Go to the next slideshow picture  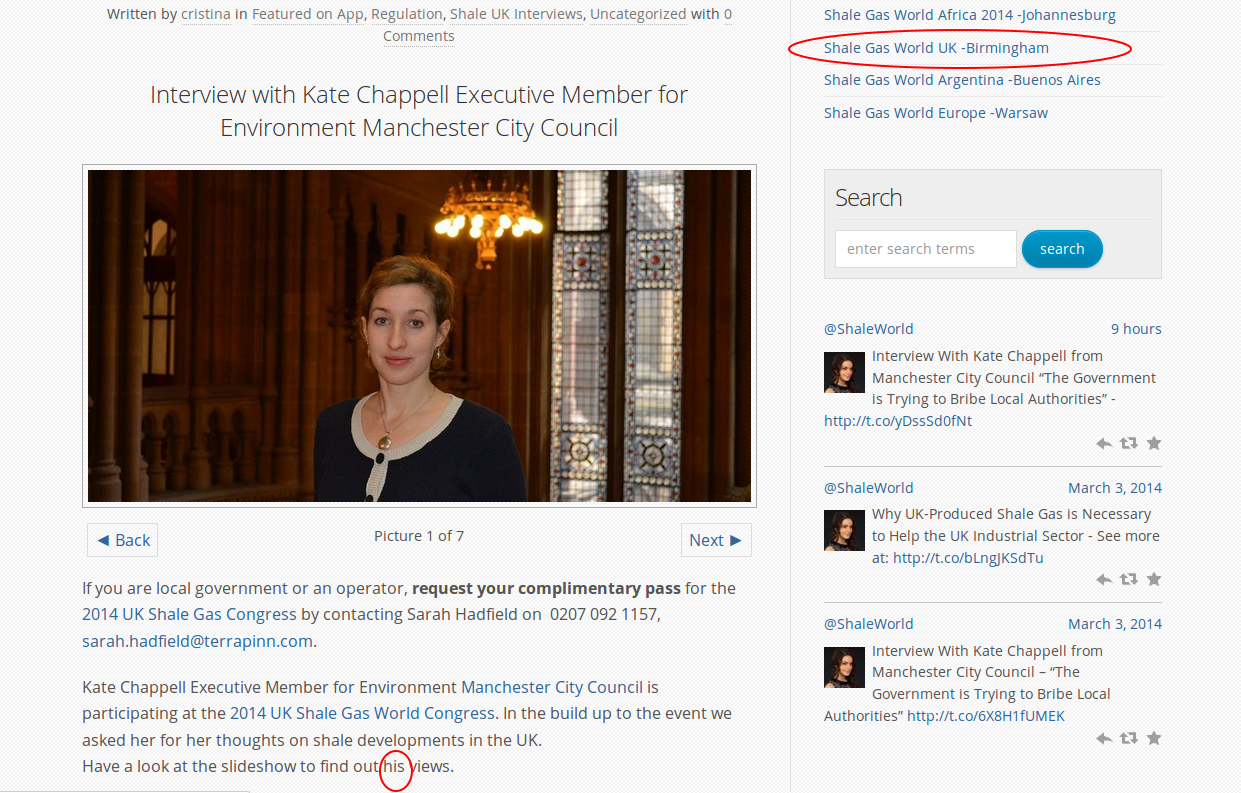[x=715, y=540]
